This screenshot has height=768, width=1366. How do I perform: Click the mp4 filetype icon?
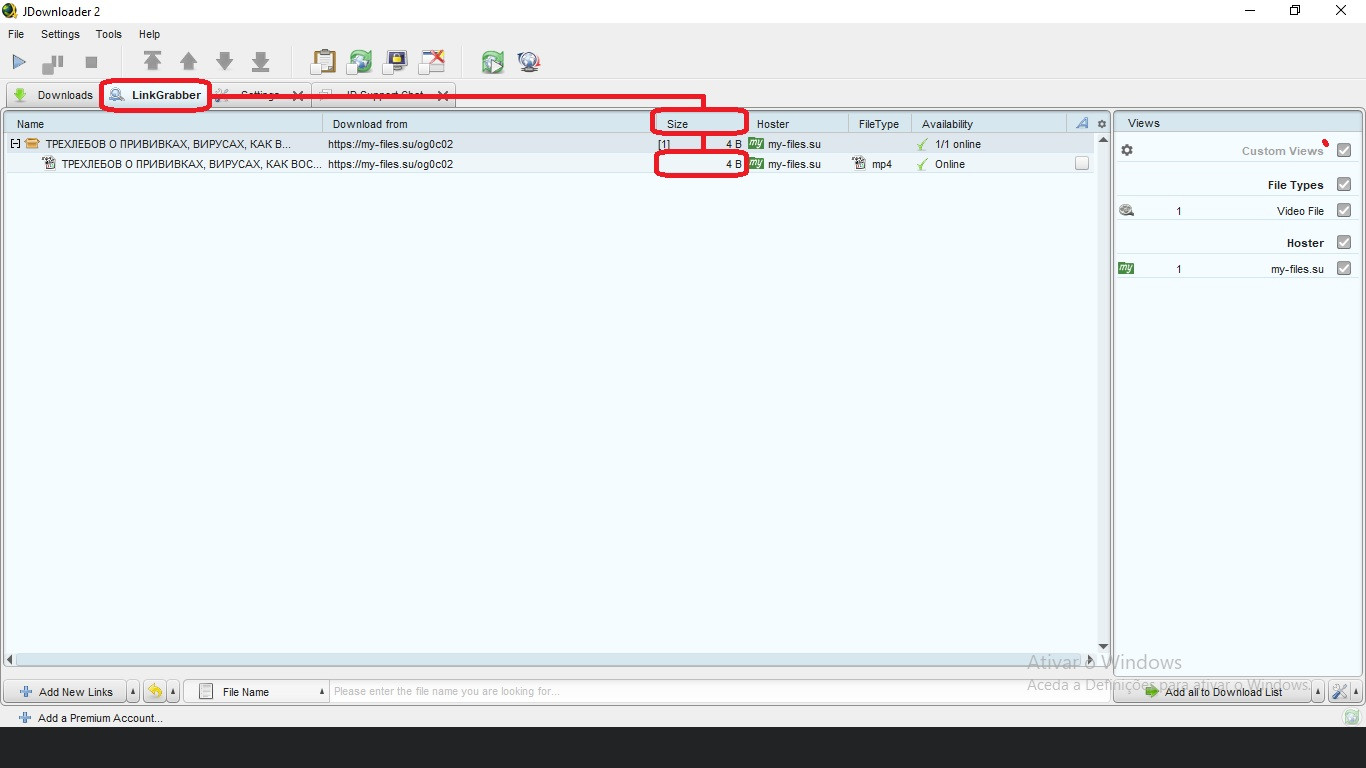click(x=859, y=164)
